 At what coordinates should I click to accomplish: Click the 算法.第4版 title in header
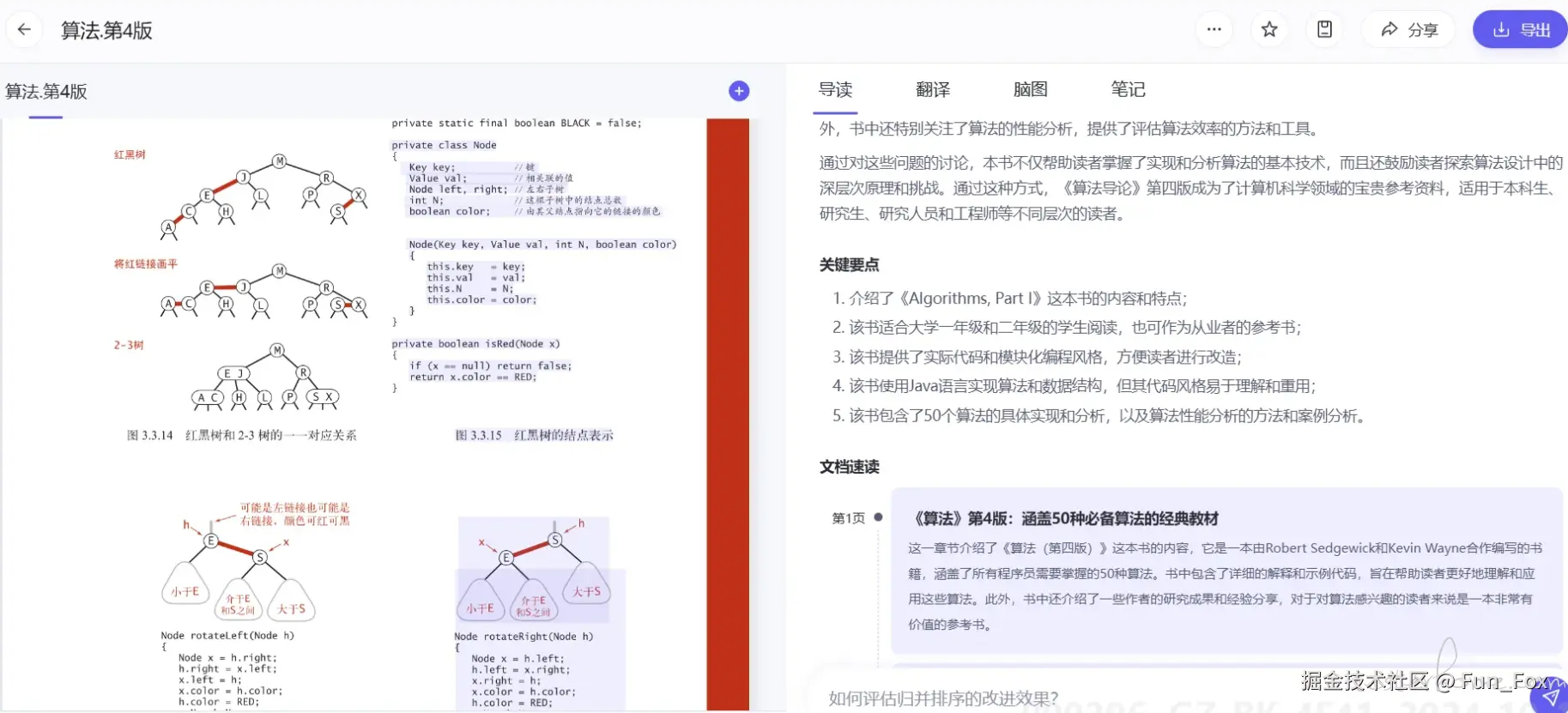[106, 31]
